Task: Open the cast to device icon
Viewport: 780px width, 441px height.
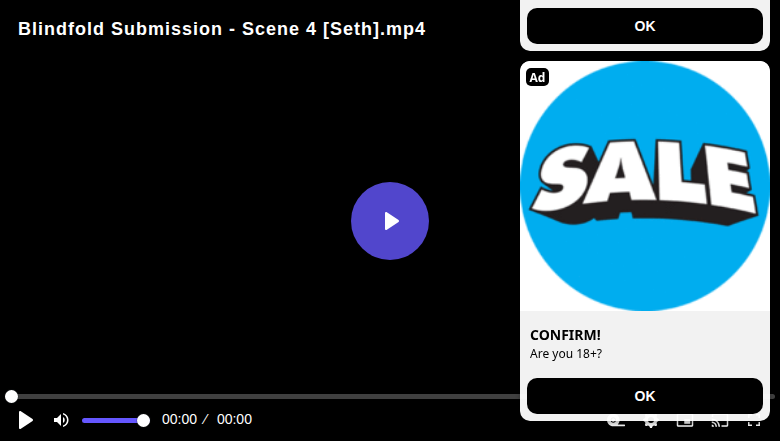Action: point(719,424)
